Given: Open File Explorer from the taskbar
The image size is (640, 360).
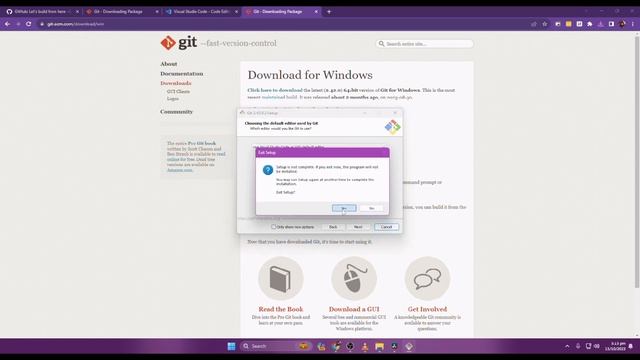Looking at the screenshot, I should click(x=380, y=347).
